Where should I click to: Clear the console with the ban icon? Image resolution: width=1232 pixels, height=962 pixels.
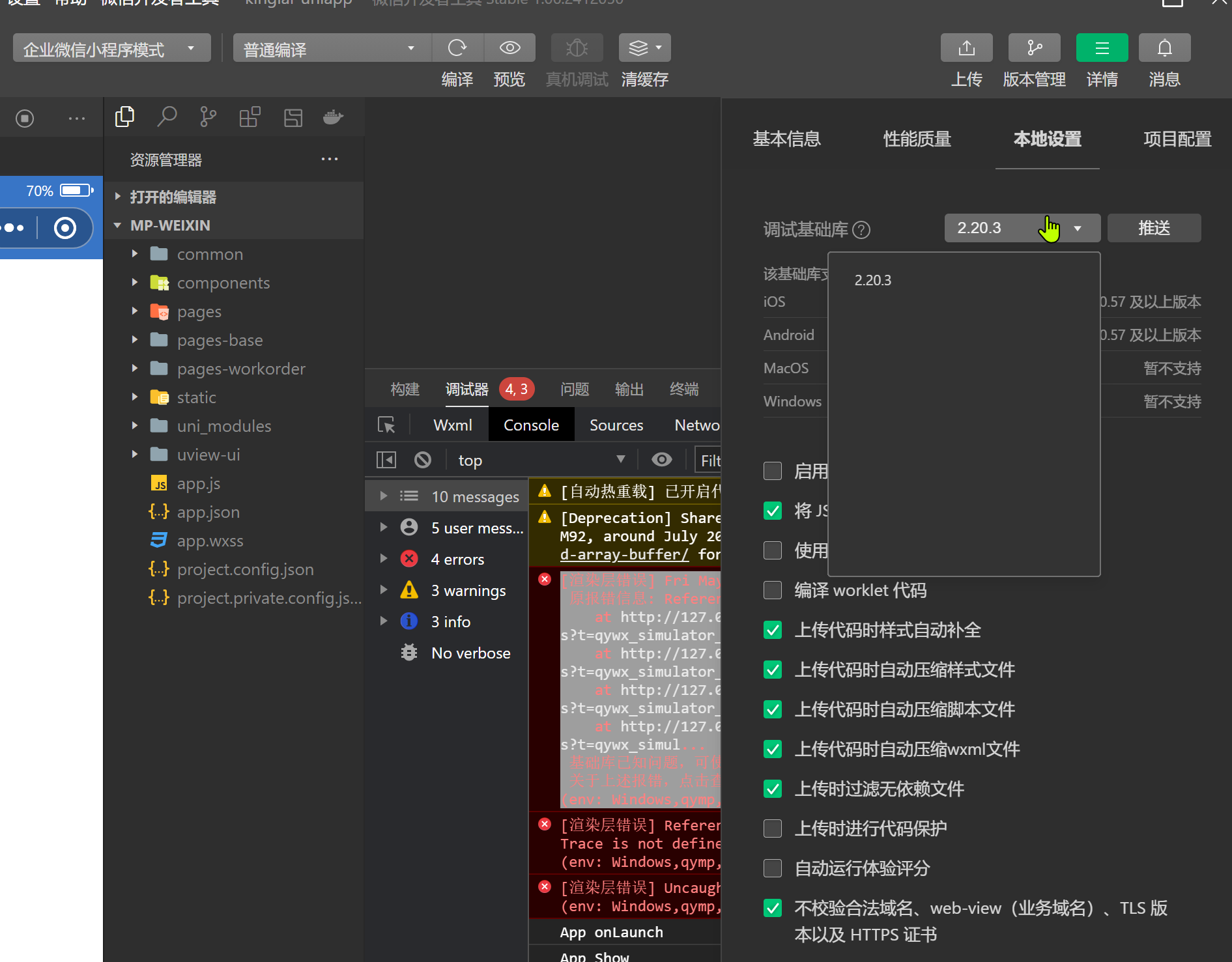[423, 460]
